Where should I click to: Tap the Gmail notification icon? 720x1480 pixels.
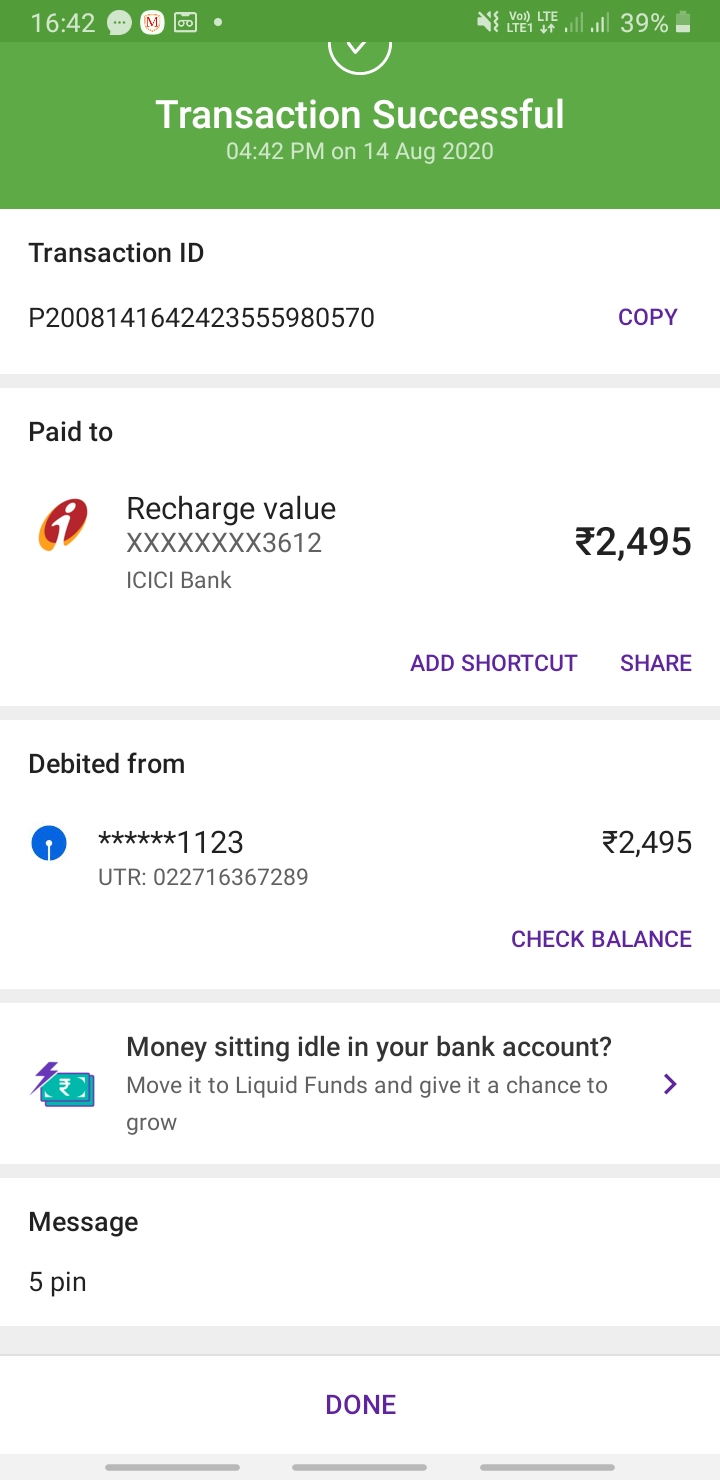coord(152,22)
